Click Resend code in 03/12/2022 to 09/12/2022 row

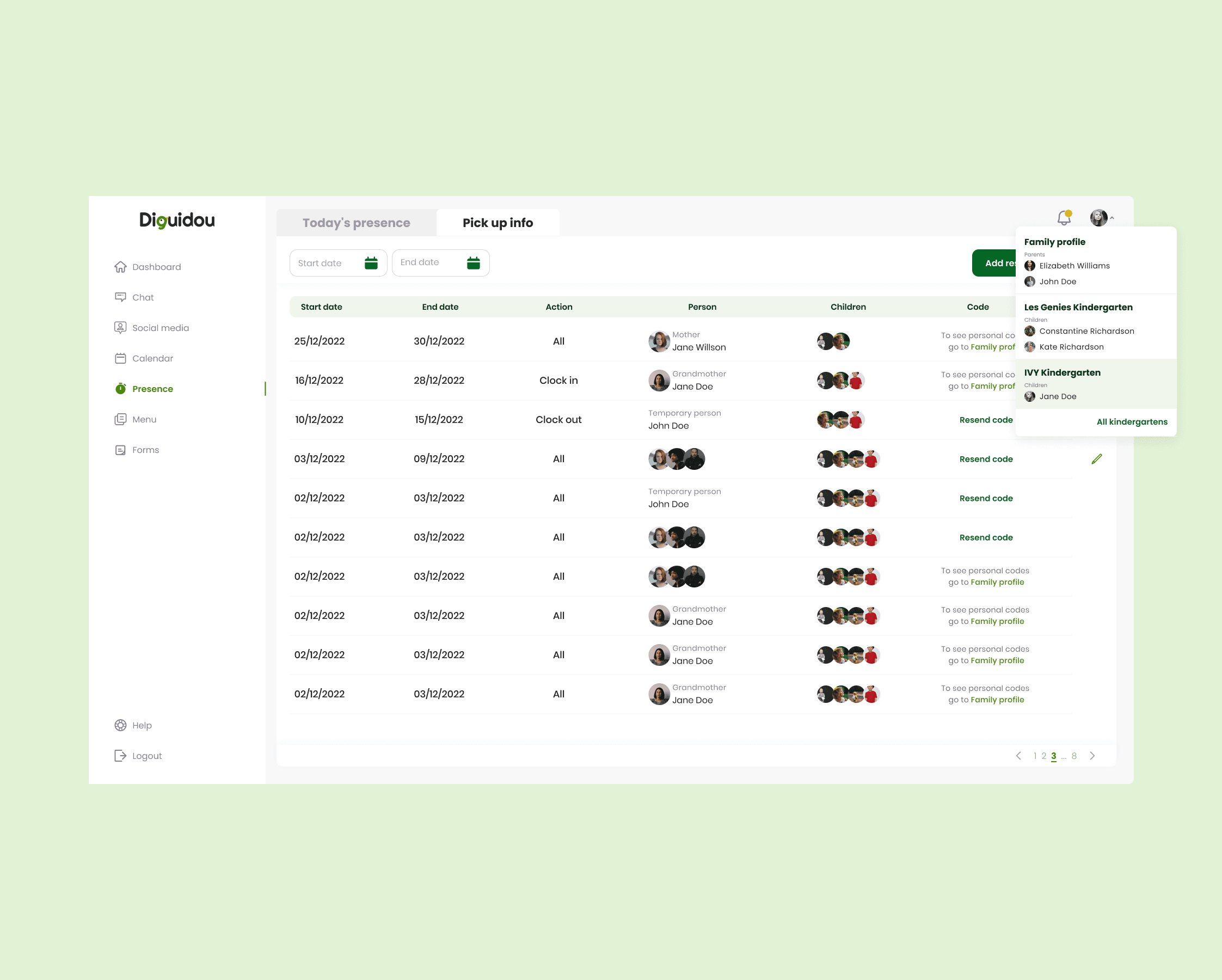pos(986,459)
